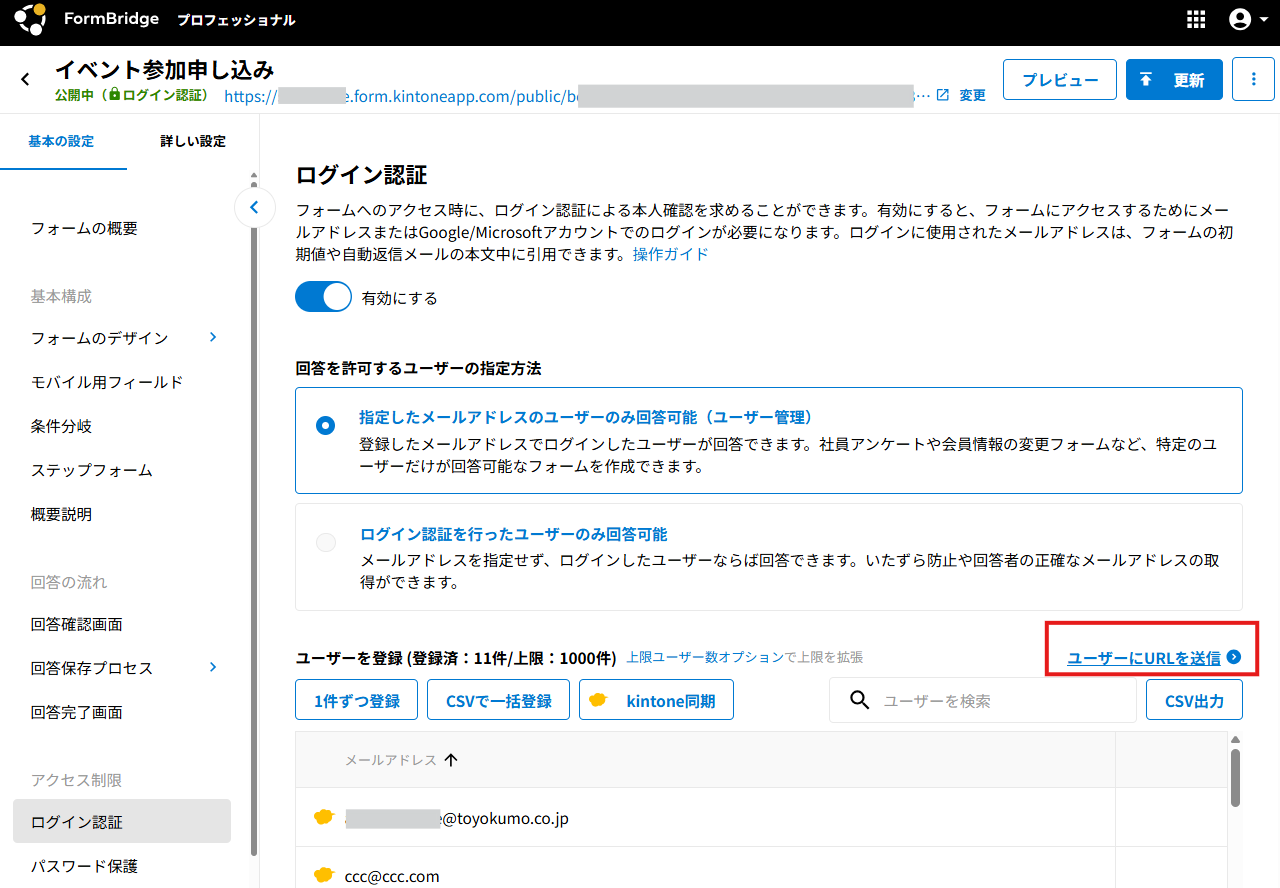Open パスワード保護 in the sidebar
Screen dimensions: 1280x888
pos(85,866)
